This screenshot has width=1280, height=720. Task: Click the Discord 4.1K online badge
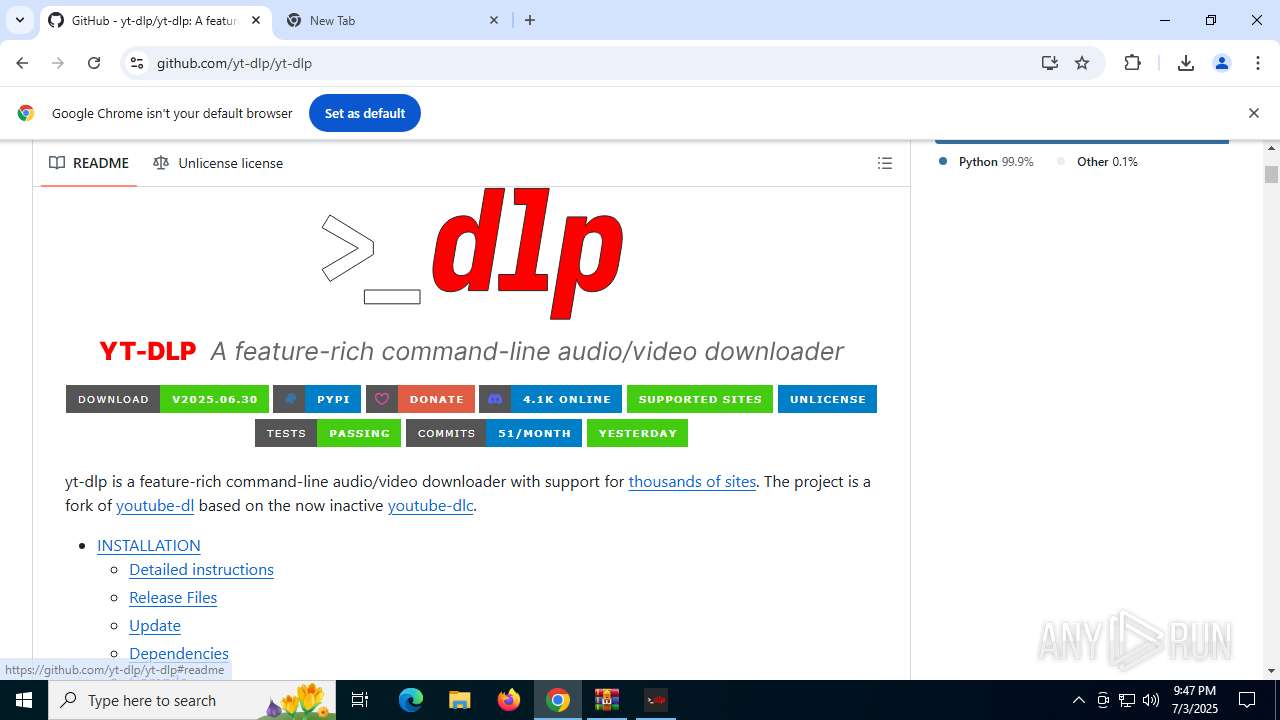pyautogui.click(x=550, y=399)
